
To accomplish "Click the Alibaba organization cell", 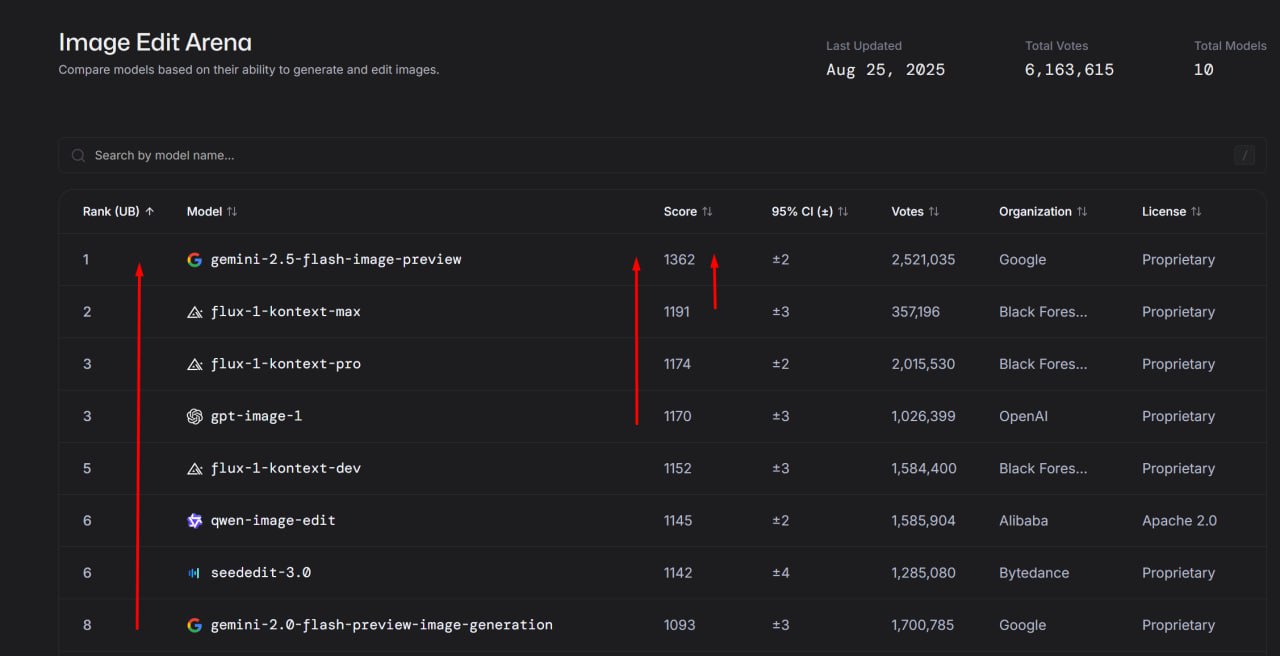I will (1023, 521).
